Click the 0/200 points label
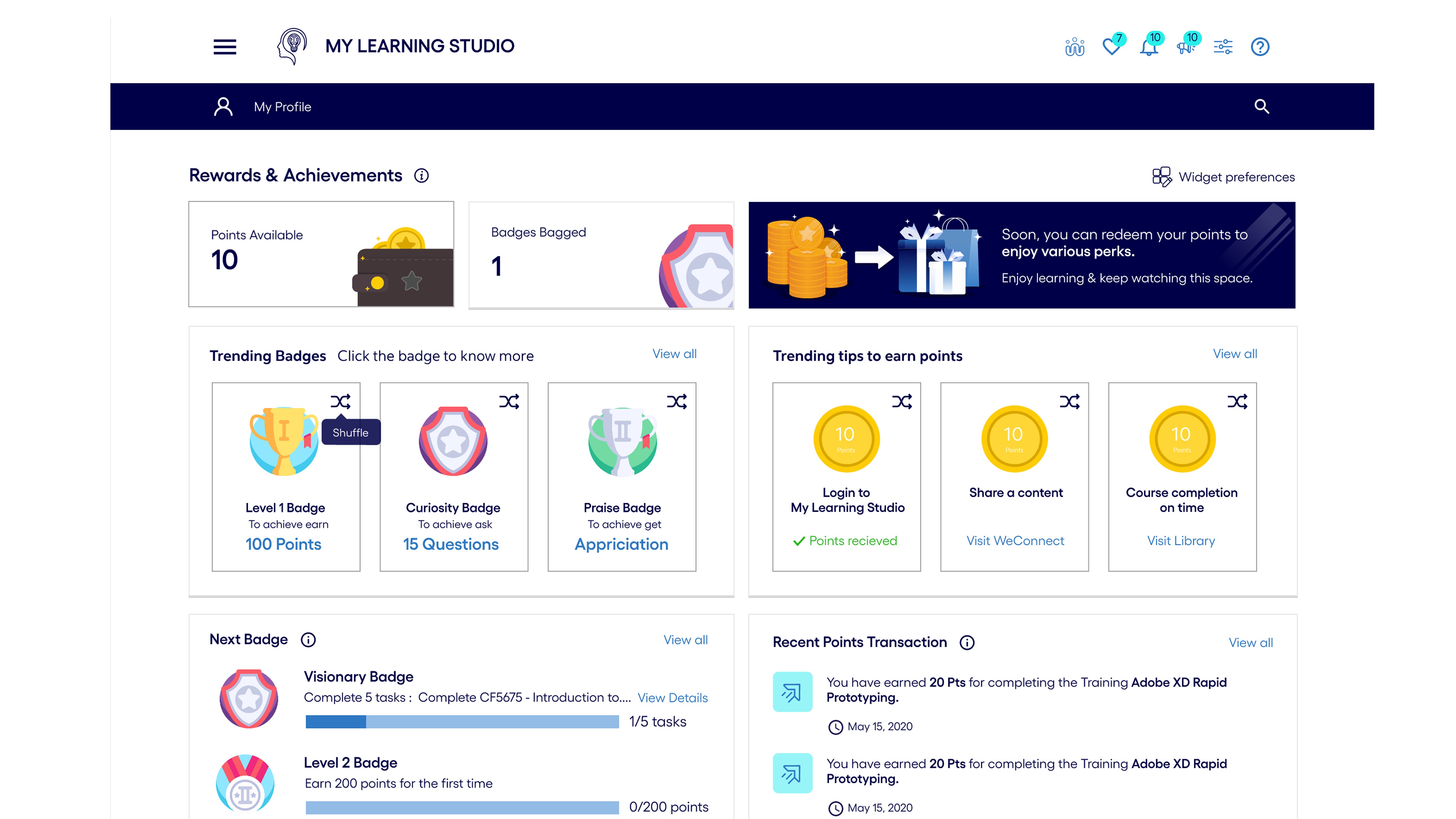 click(x=669, y=807)
